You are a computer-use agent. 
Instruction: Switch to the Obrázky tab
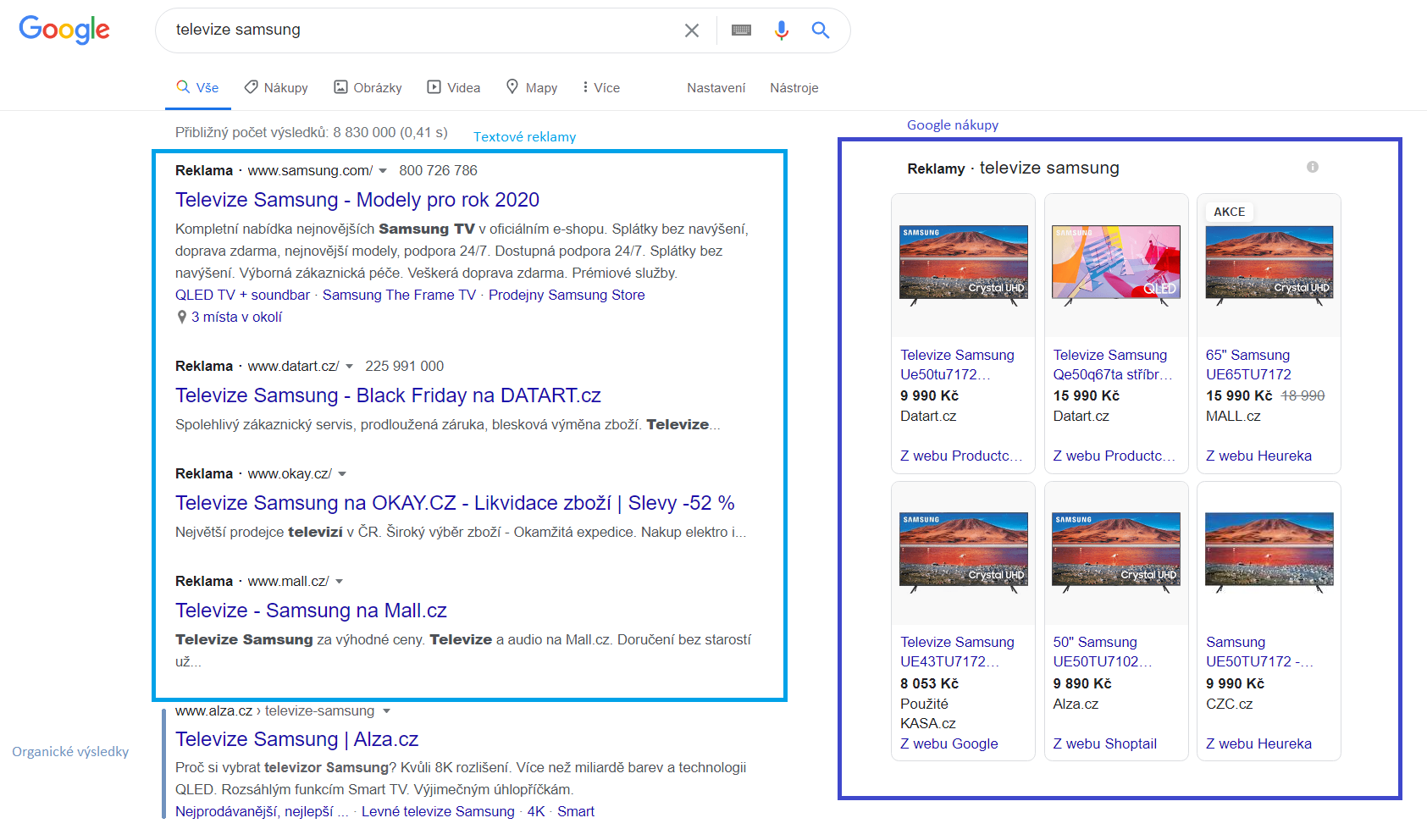[x=368, y=88]
